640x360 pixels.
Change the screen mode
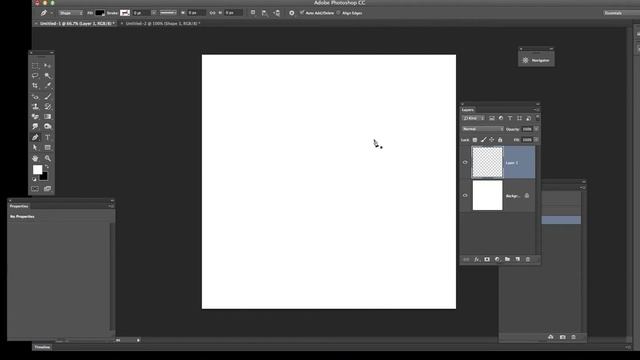(x=48, y=189)
